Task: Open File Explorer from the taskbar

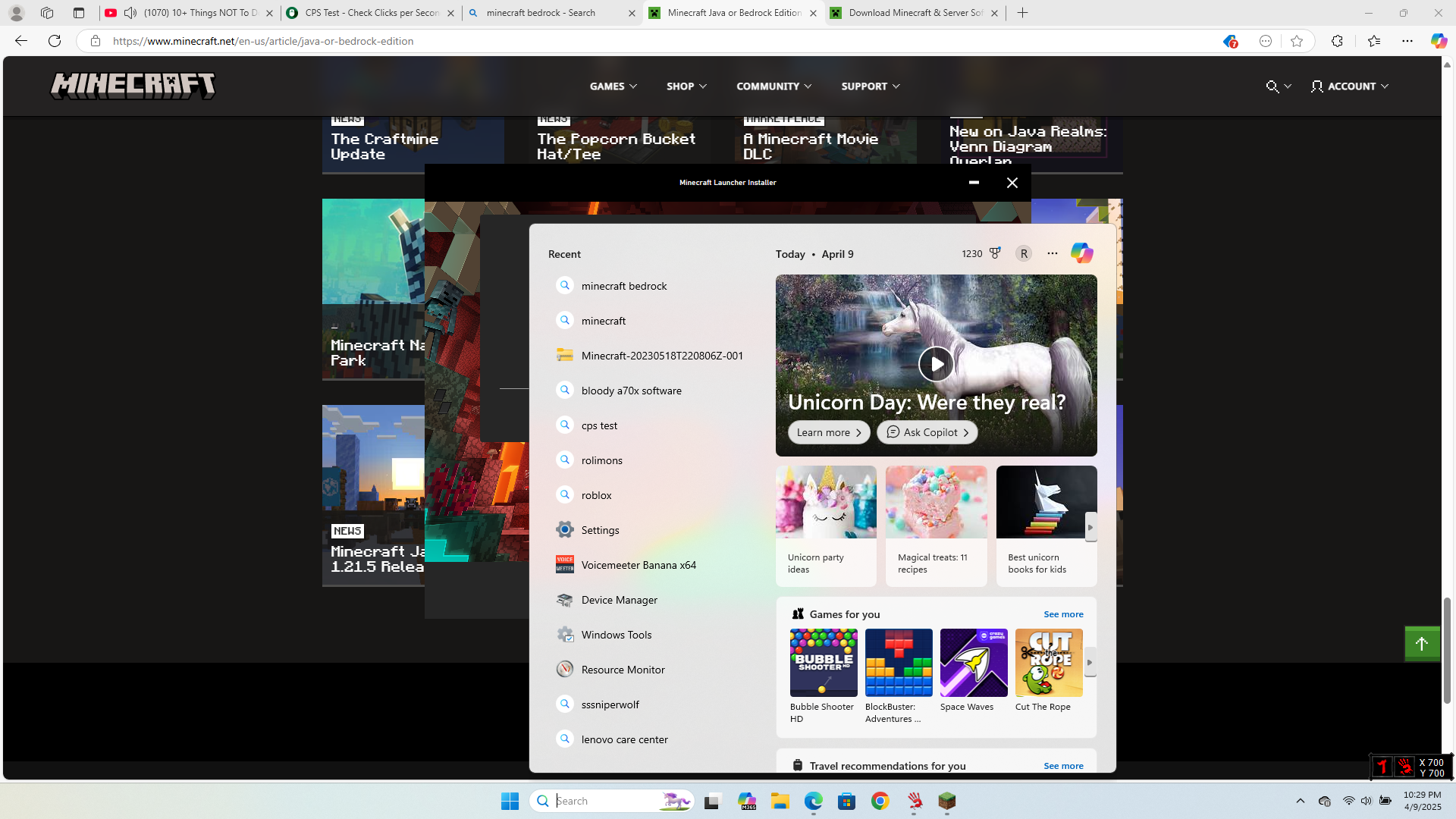Action: coord(780,801)
